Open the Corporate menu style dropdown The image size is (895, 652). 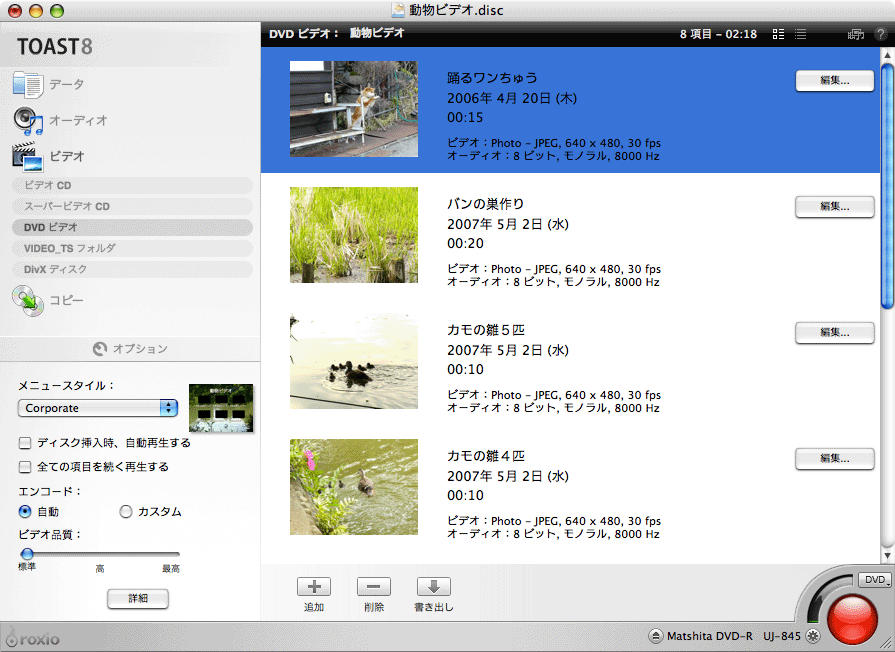tap(98, 408)
